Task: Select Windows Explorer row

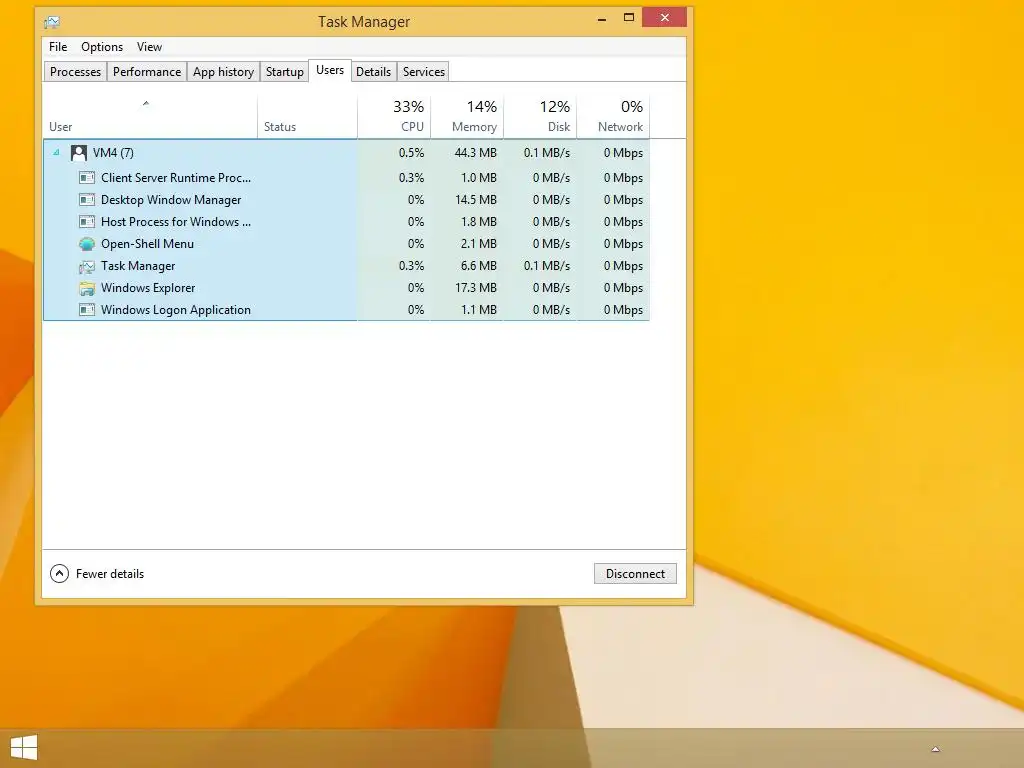Action: (346, 288)
